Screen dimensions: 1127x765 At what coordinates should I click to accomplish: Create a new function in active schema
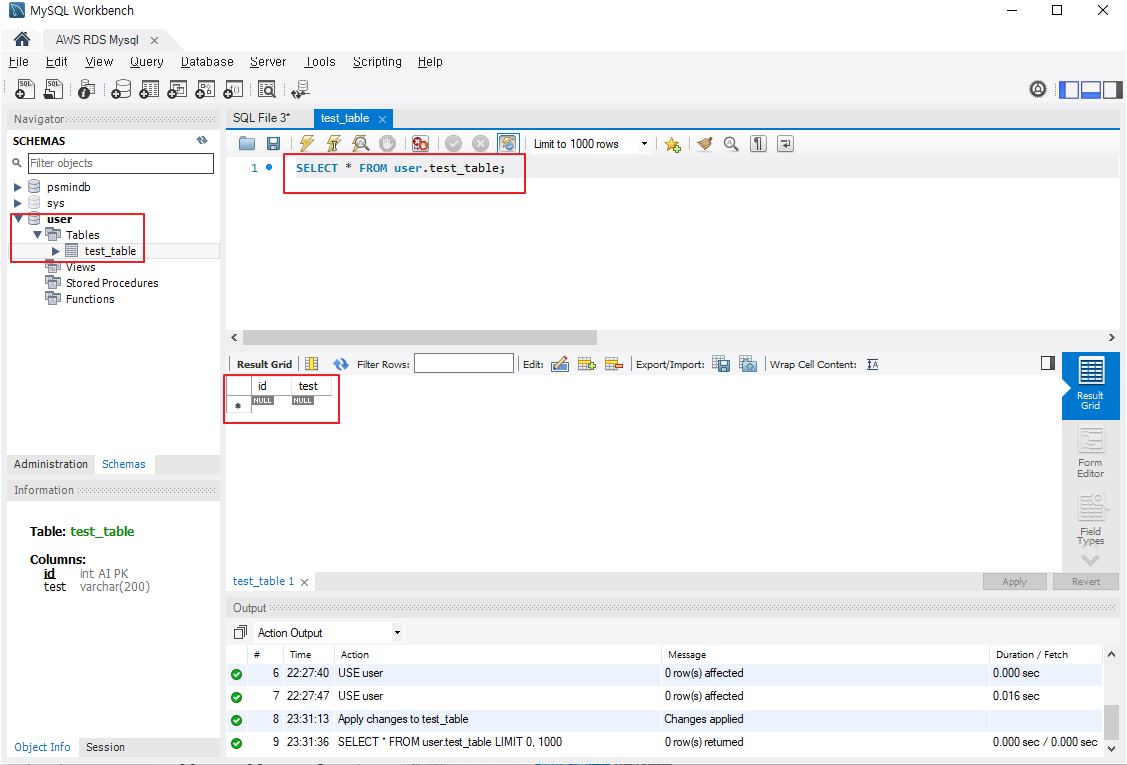233,89
